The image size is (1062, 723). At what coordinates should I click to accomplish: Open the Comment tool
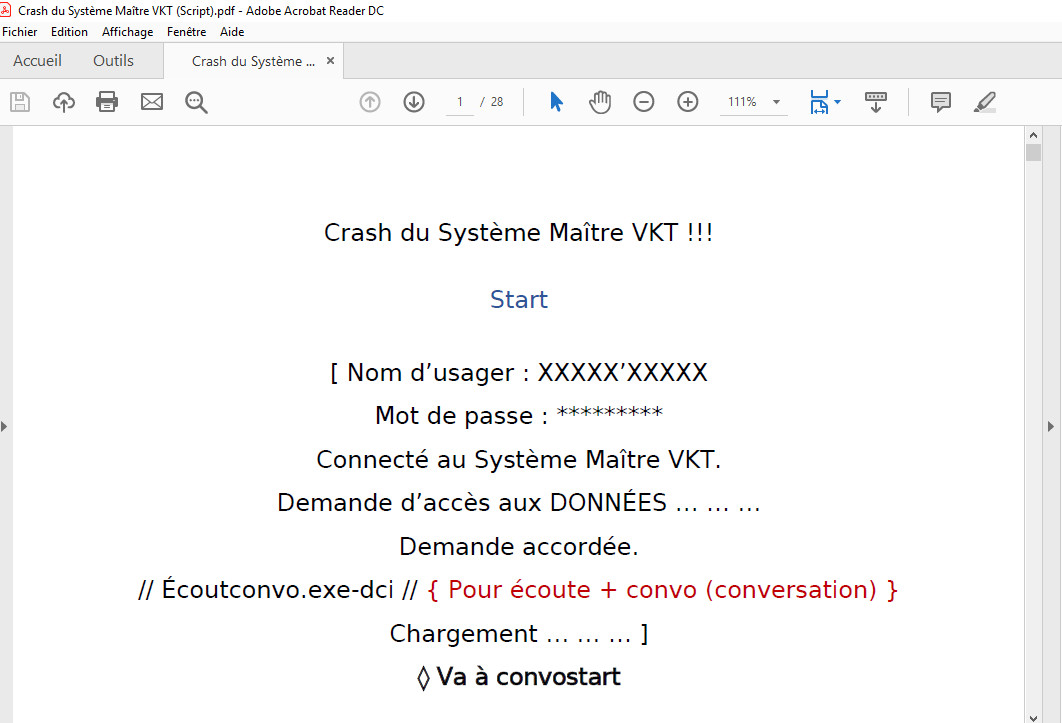pyautogui.click(x=939, y=101)
